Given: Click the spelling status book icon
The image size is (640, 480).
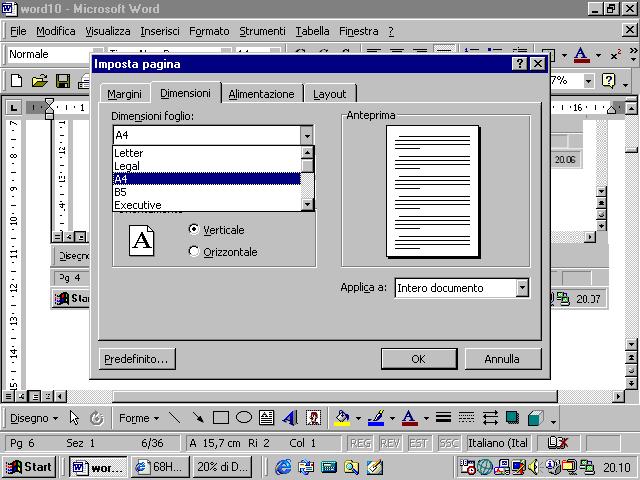Looking at the screenshot, I should 558,442.
